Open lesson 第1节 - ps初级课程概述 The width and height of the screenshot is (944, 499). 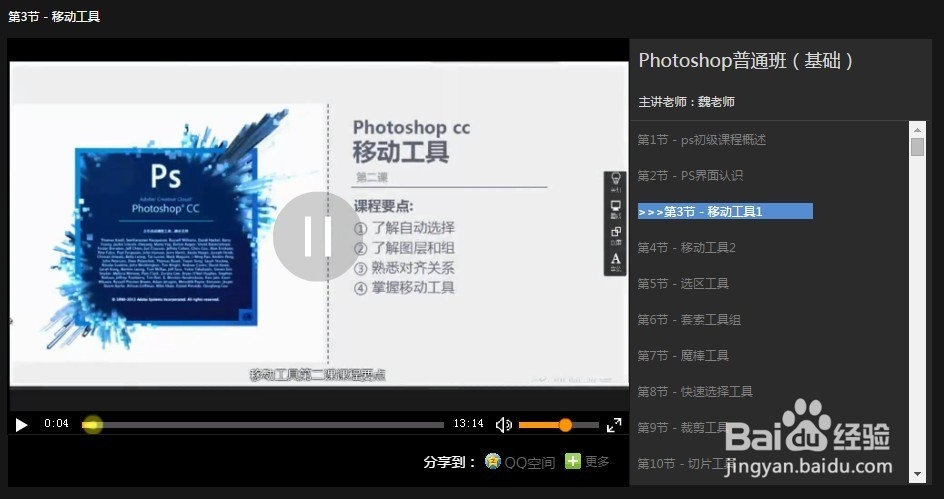point(701,140)
